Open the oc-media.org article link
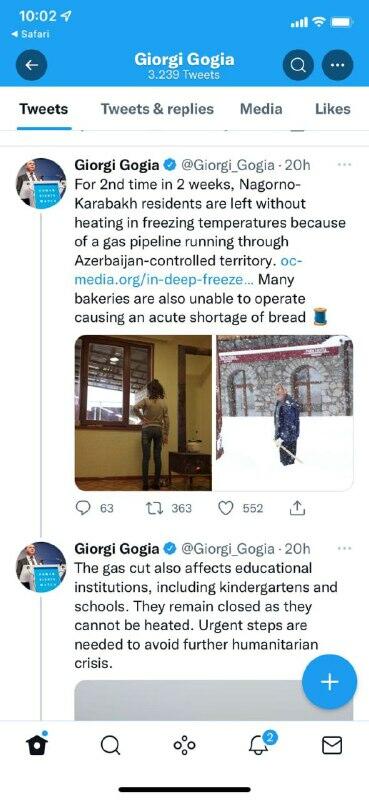This screenshot has height=800, width=369. tap(188, 270)
